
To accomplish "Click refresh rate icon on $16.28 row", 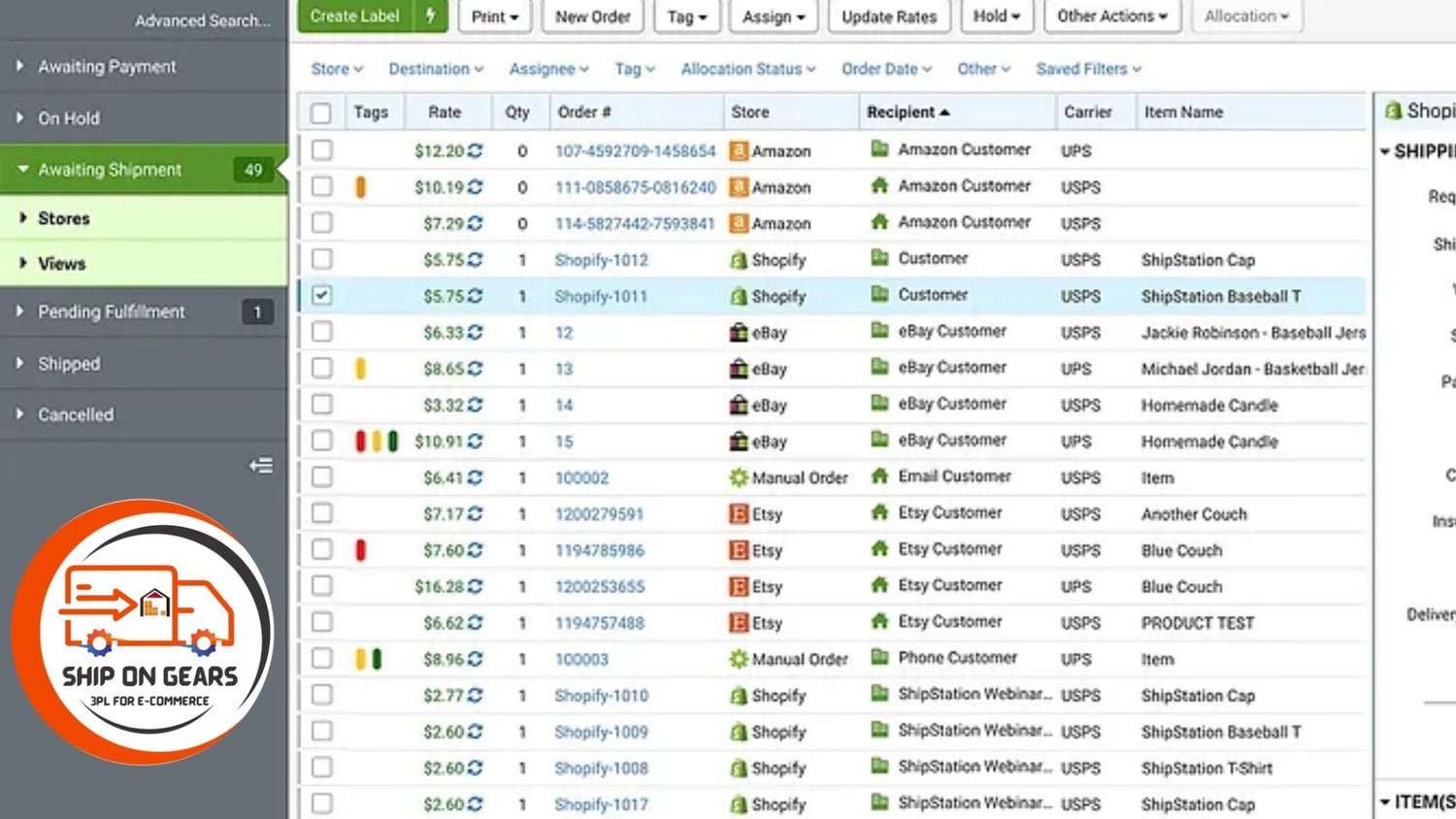I will click(x=475, y=587).
